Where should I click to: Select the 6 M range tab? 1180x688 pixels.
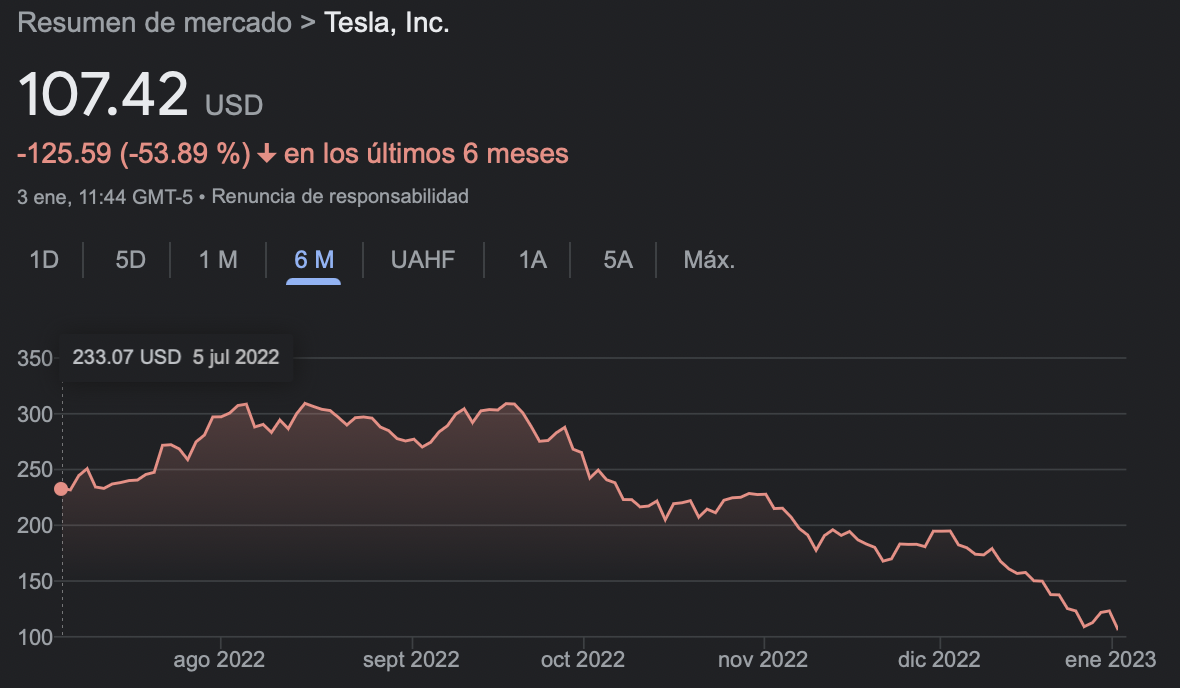point(314,260)
